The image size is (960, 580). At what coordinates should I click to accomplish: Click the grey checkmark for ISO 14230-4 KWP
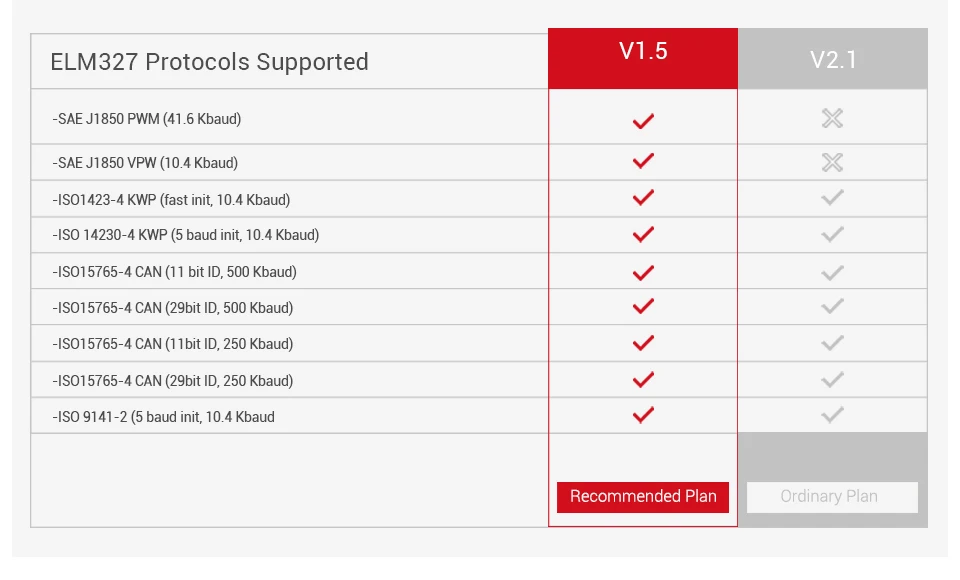(832, 234)
